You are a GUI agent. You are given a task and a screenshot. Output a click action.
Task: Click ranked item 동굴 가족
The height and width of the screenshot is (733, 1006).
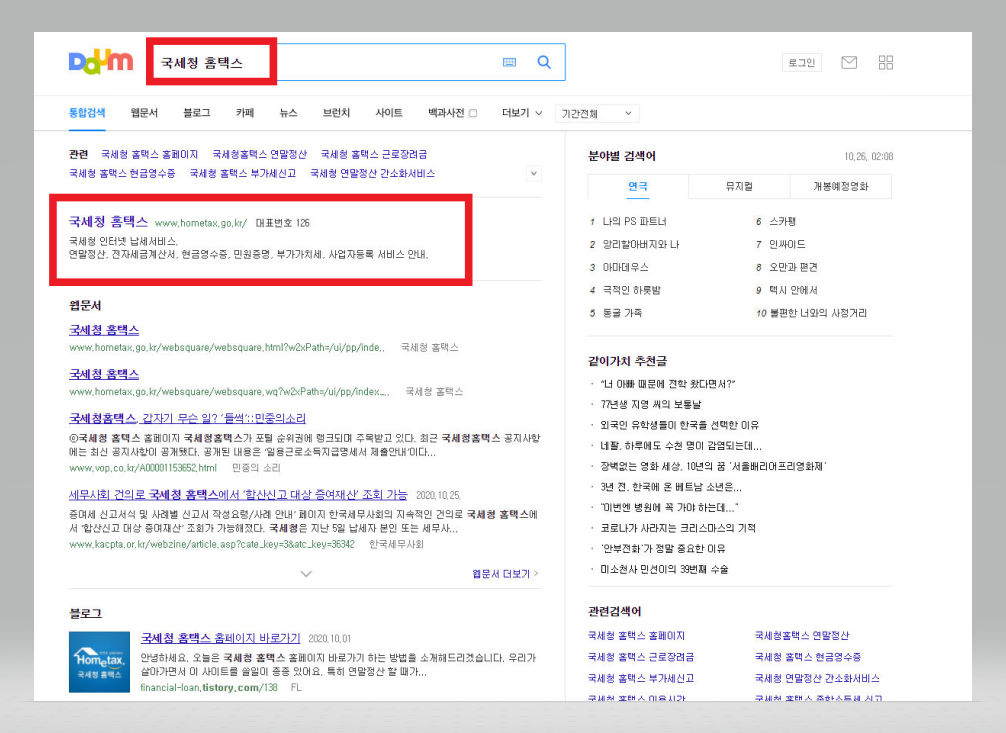(622, 313)
